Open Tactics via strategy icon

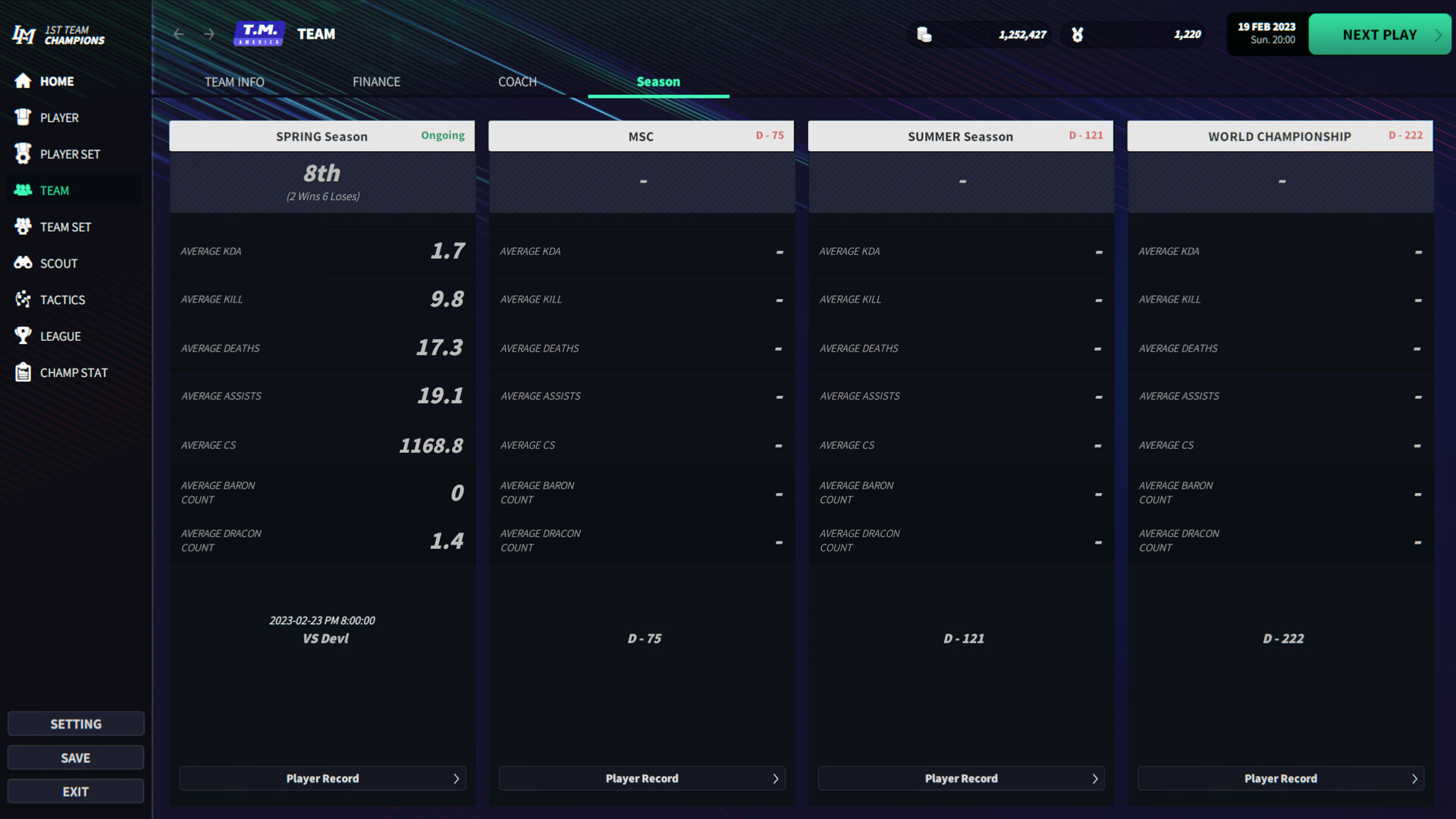(23, 300)
